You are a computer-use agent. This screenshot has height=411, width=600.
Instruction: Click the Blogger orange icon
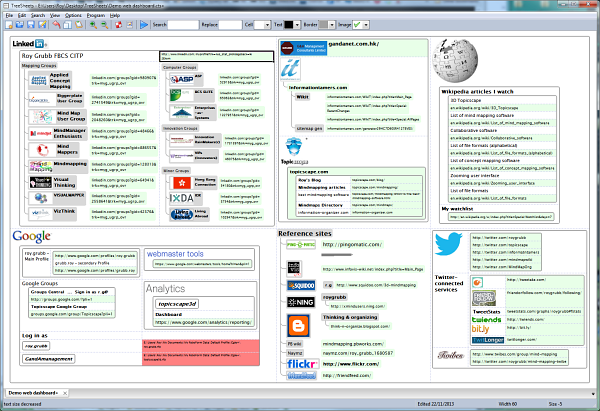pos(298,326)
